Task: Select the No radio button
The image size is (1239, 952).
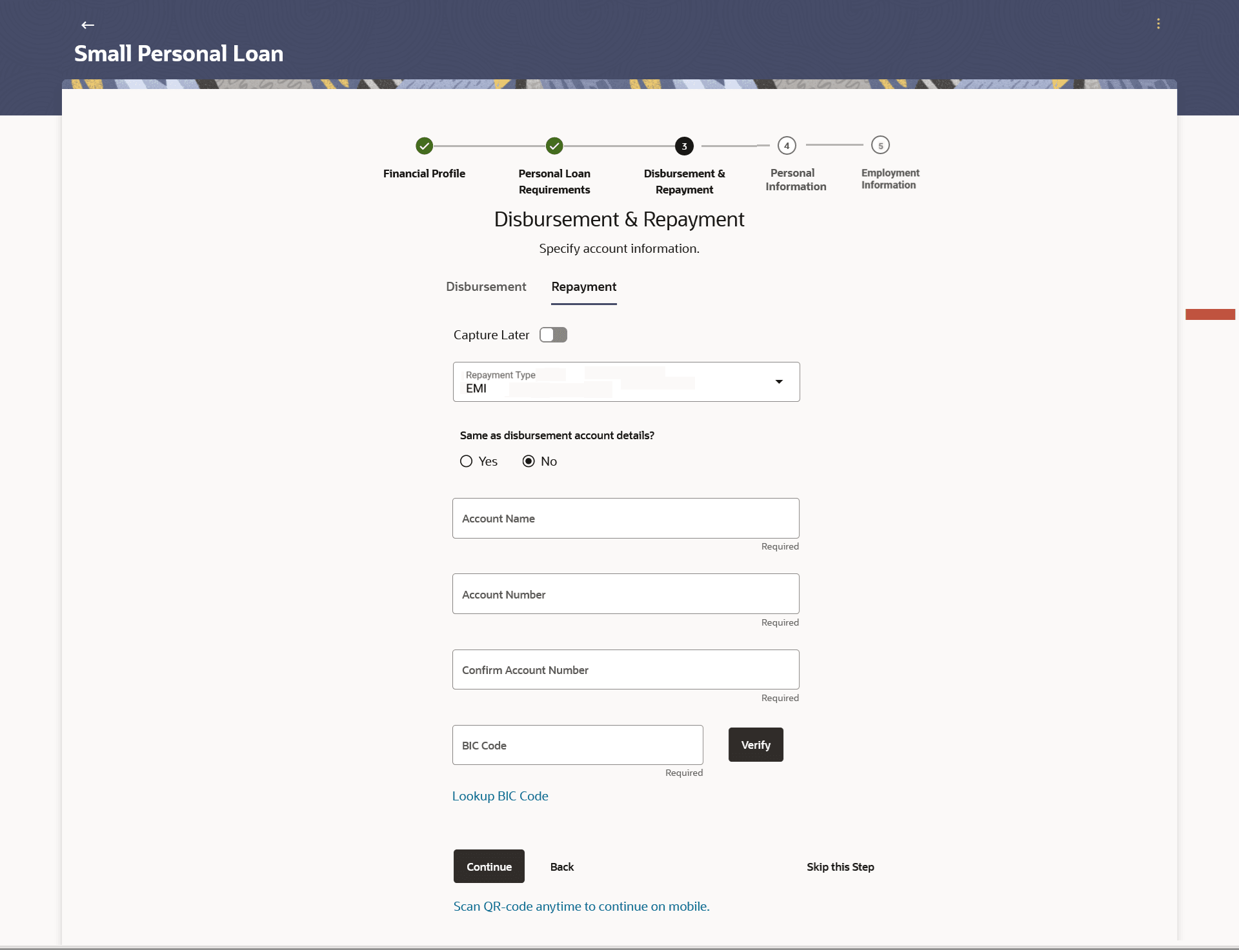Action: [529, 461]
